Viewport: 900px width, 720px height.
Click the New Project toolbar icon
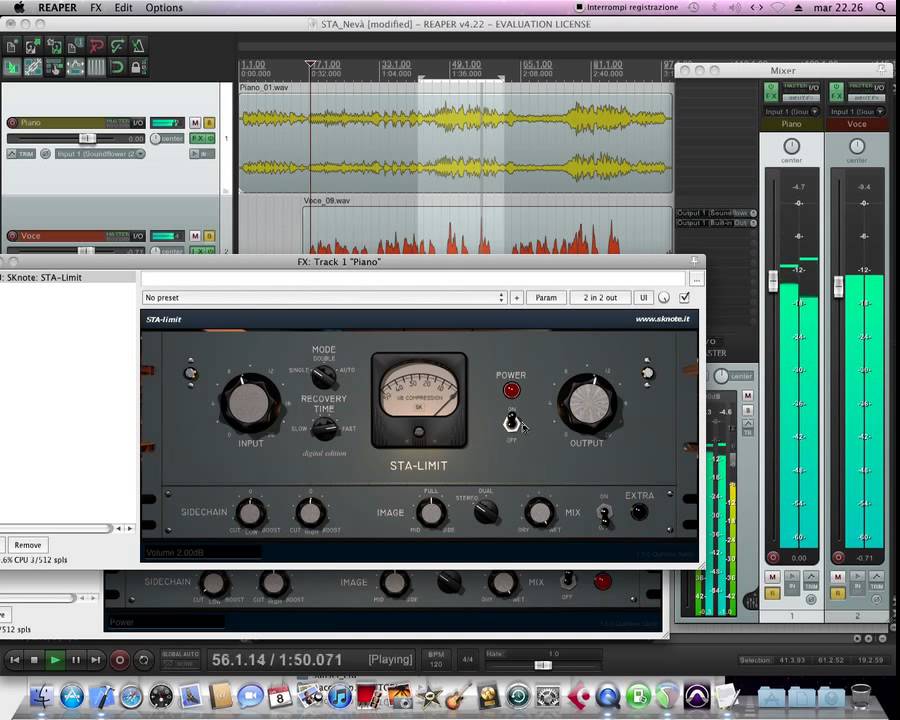pos(11,46)
